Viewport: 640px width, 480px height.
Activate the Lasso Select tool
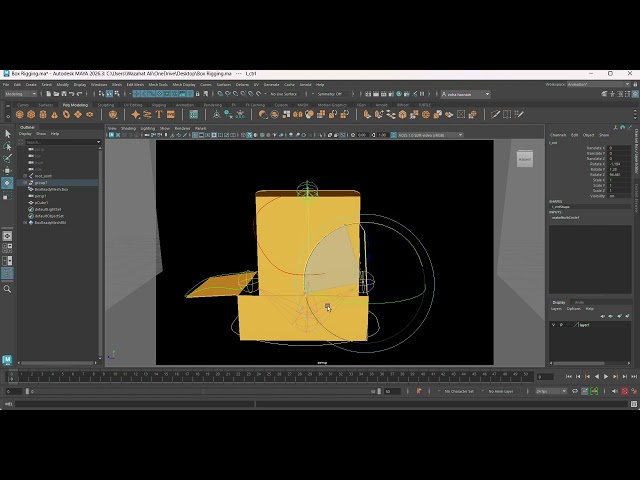[x=7, y=146]
